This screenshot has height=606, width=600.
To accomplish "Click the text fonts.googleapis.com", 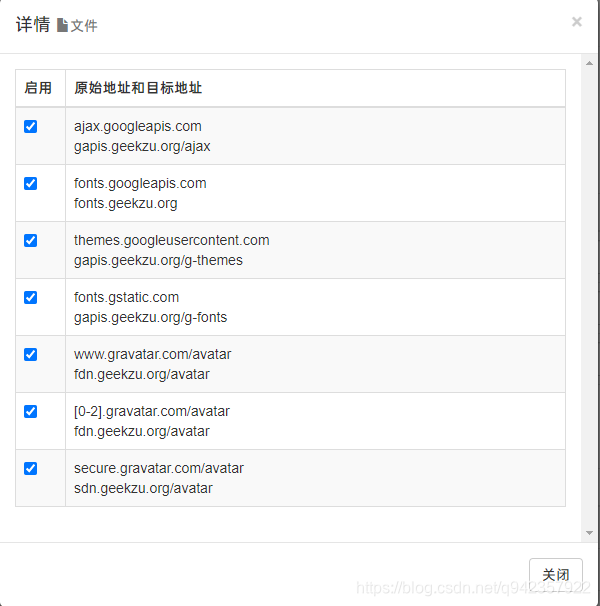I will pos(140,184).
